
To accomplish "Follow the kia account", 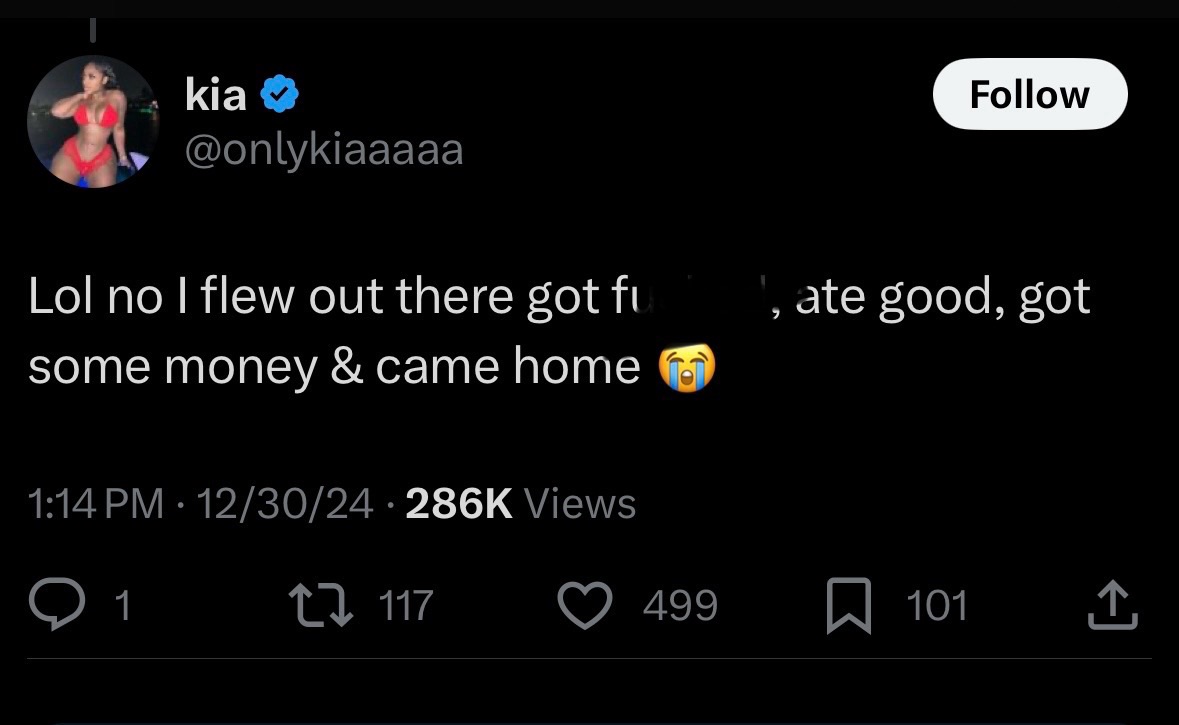I will (1029, 94).
